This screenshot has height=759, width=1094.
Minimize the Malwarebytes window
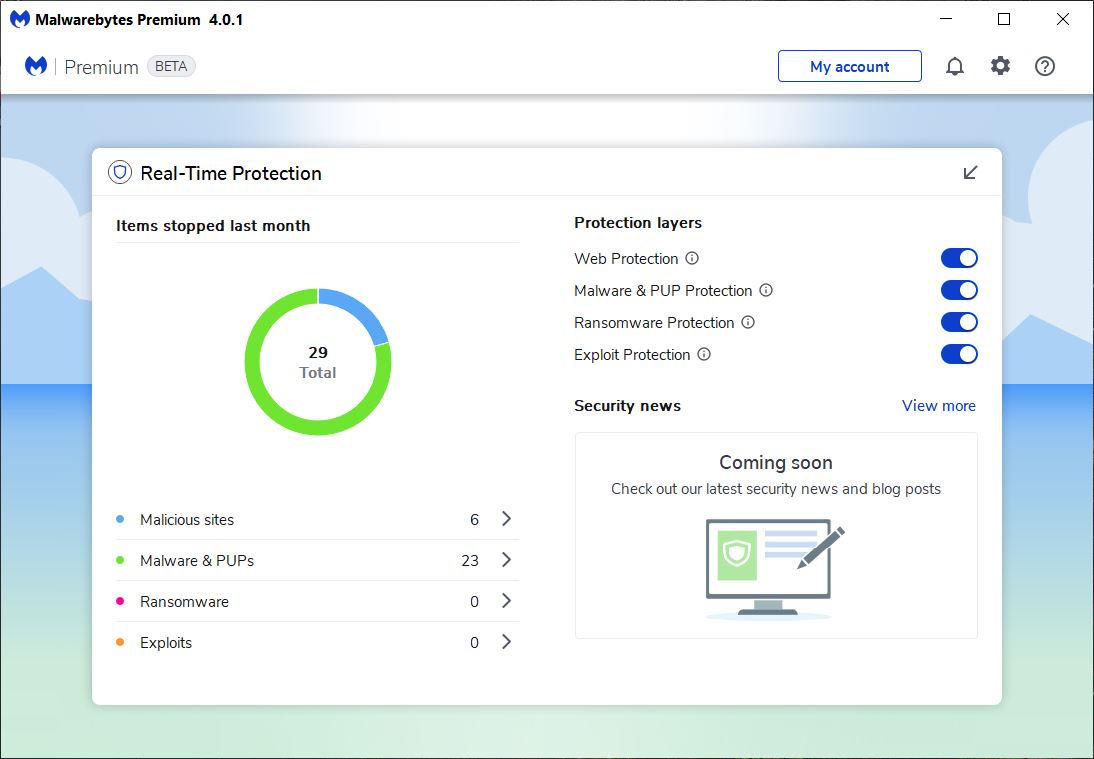946,19
